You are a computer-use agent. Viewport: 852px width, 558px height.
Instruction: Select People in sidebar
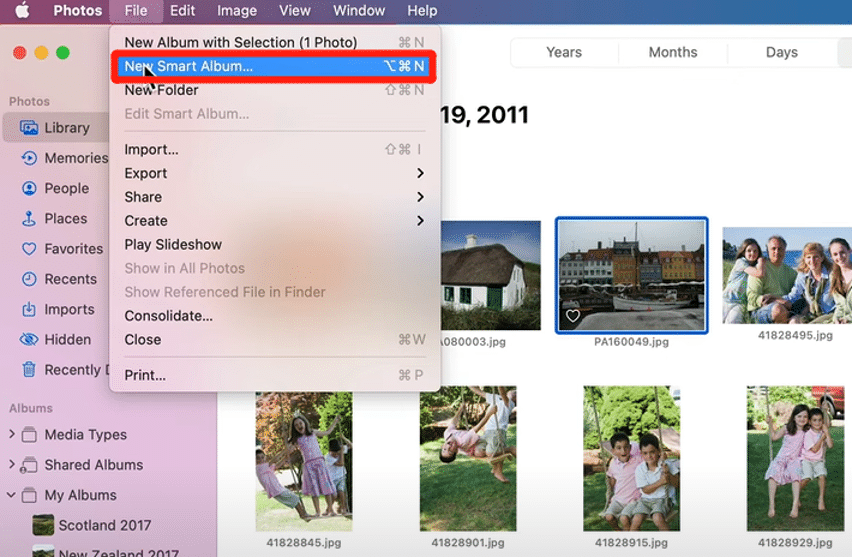tap(57, 189)
